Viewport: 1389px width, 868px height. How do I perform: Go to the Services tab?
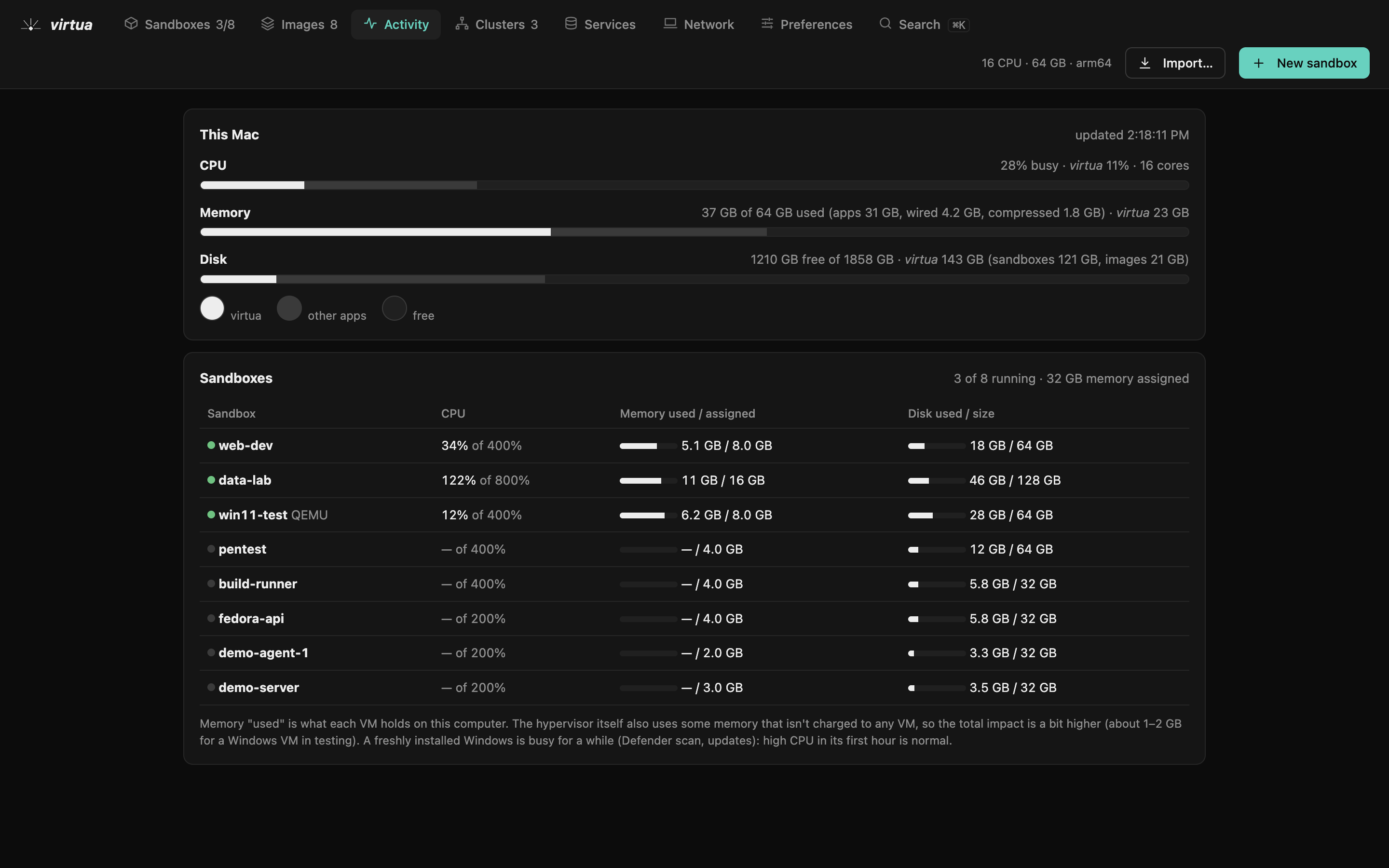(x=600, y=24)
